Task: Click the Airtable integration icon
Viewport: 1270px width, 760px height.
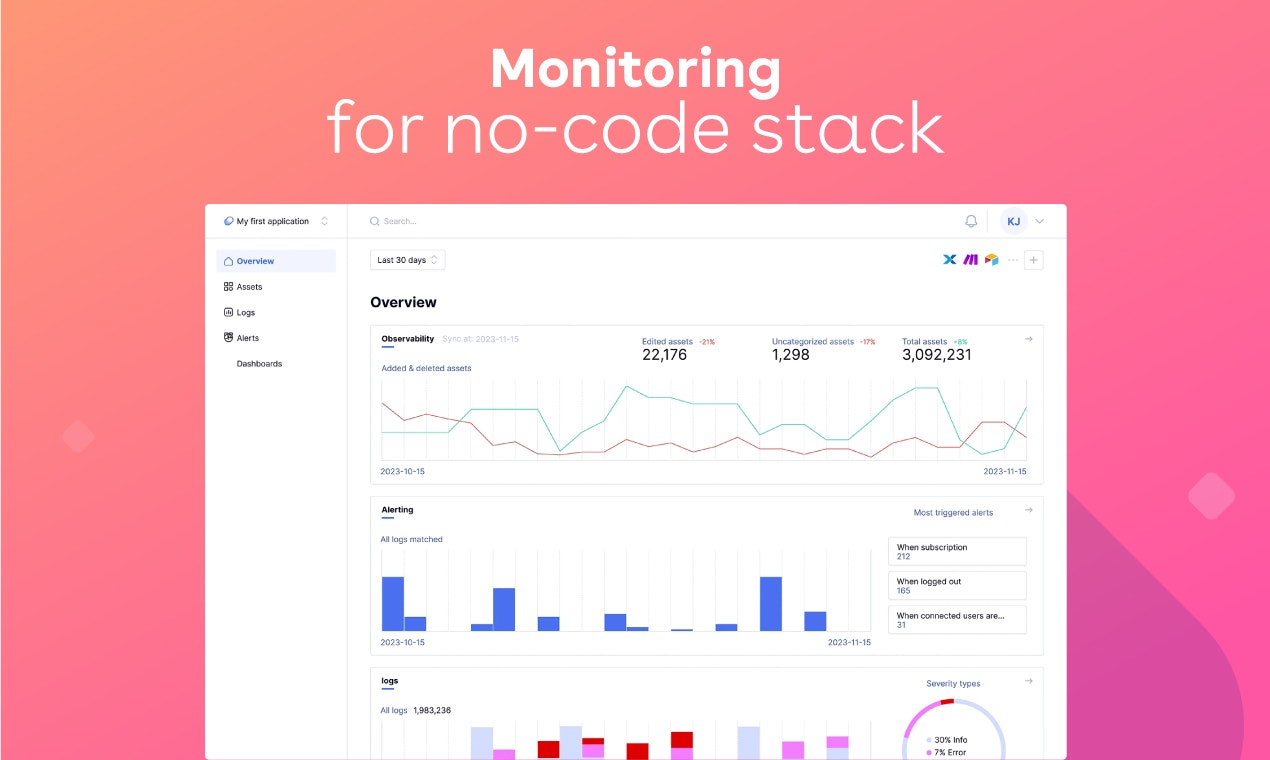Action: click(991, 260)
